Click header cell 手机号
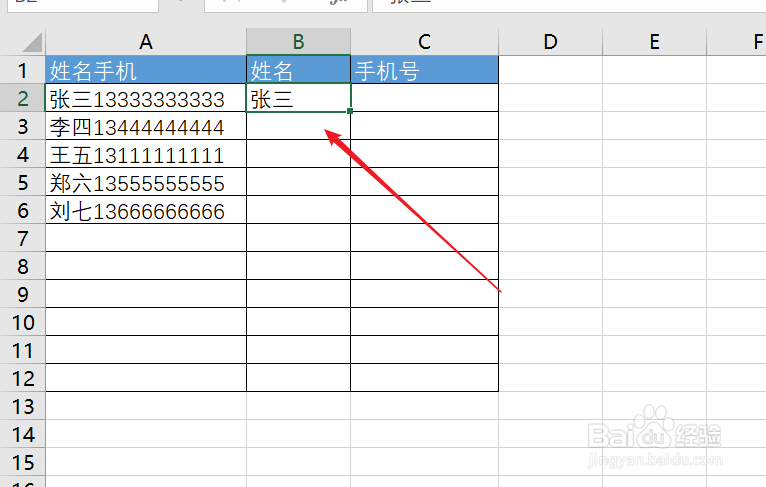The height and width of the screenshot is (487, 766). [x=425, y=70]
